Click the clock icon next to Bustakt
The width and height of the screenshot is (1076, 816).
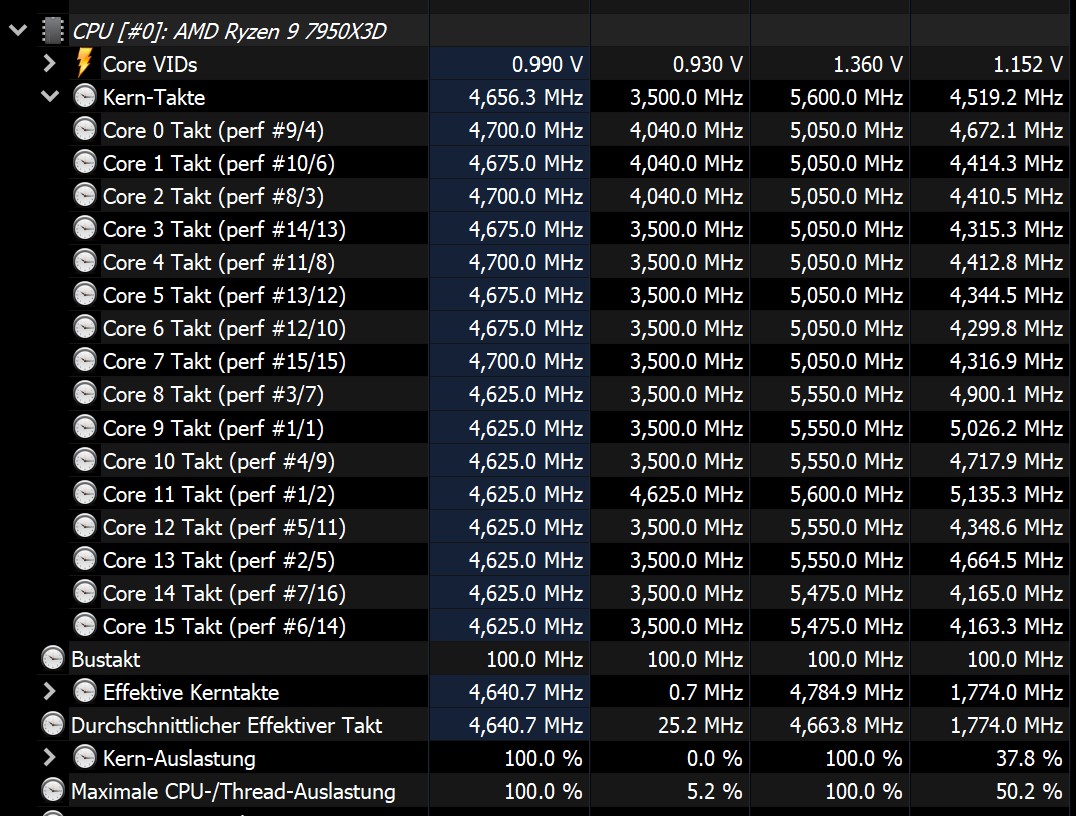click(x=53, y=658)
